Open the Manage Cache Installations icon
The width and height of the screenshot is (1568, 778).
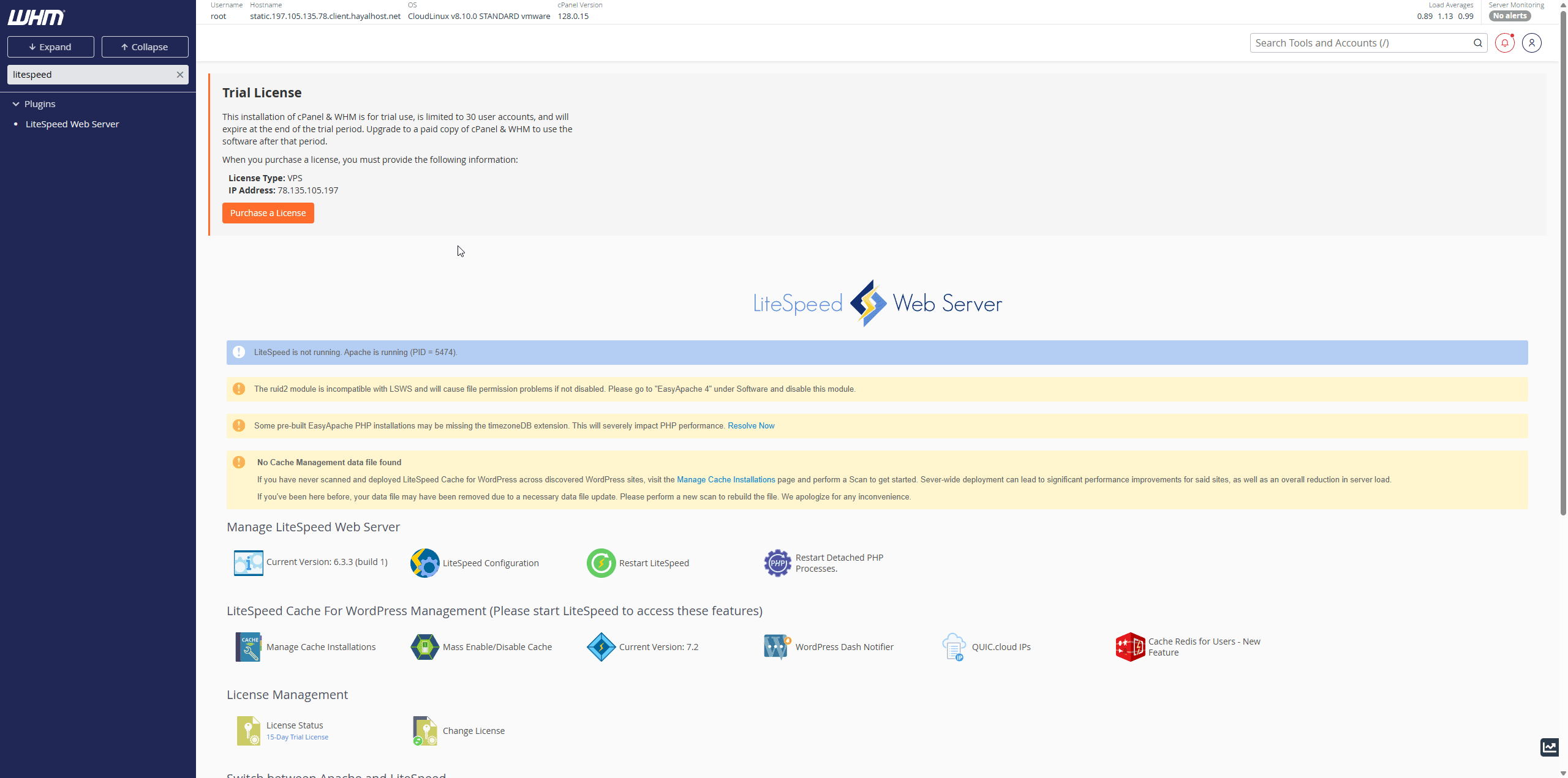tap(248, 647)
